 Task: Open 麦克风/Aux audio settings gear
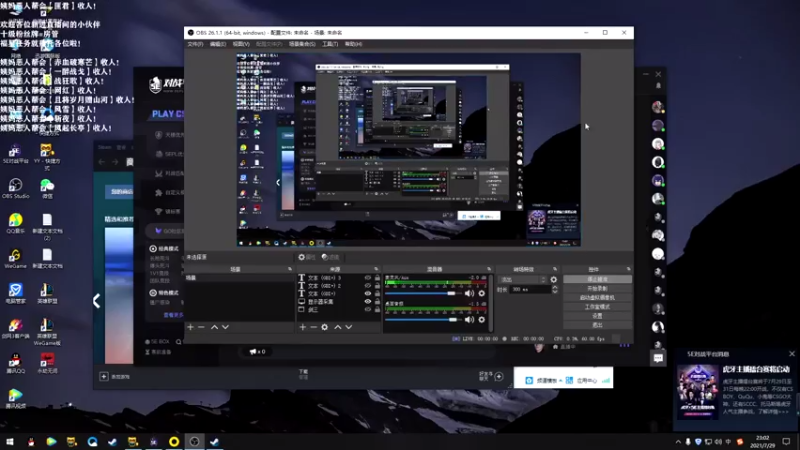point(482,293)
